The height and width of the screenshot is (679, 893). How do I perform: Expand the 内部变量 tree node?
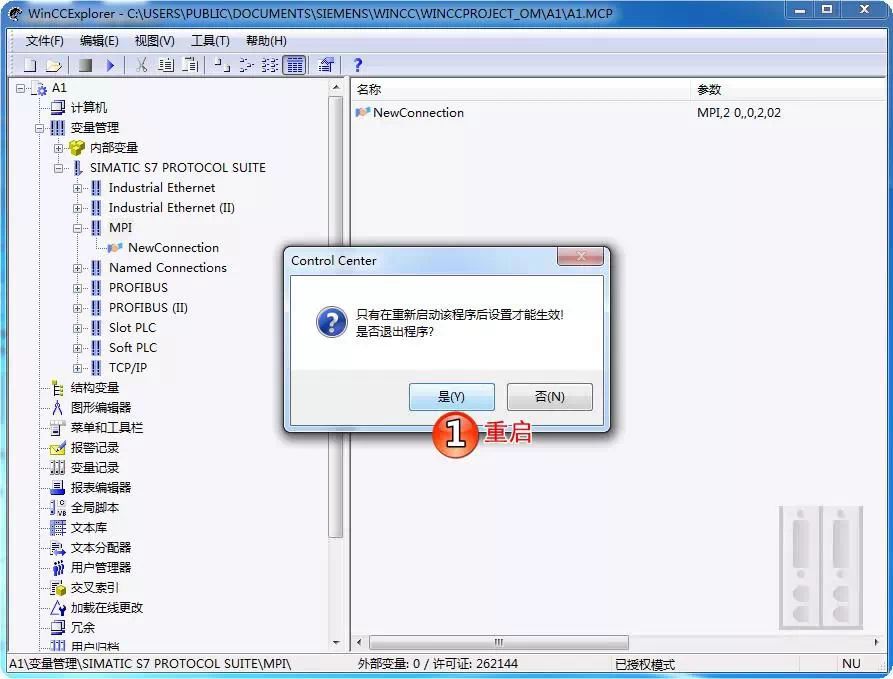point(58,148)
